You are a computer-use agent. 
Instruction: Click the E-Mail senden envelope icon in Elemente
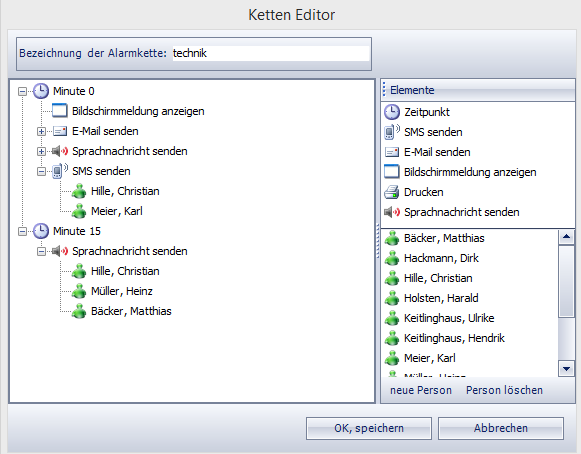[392, 152]
